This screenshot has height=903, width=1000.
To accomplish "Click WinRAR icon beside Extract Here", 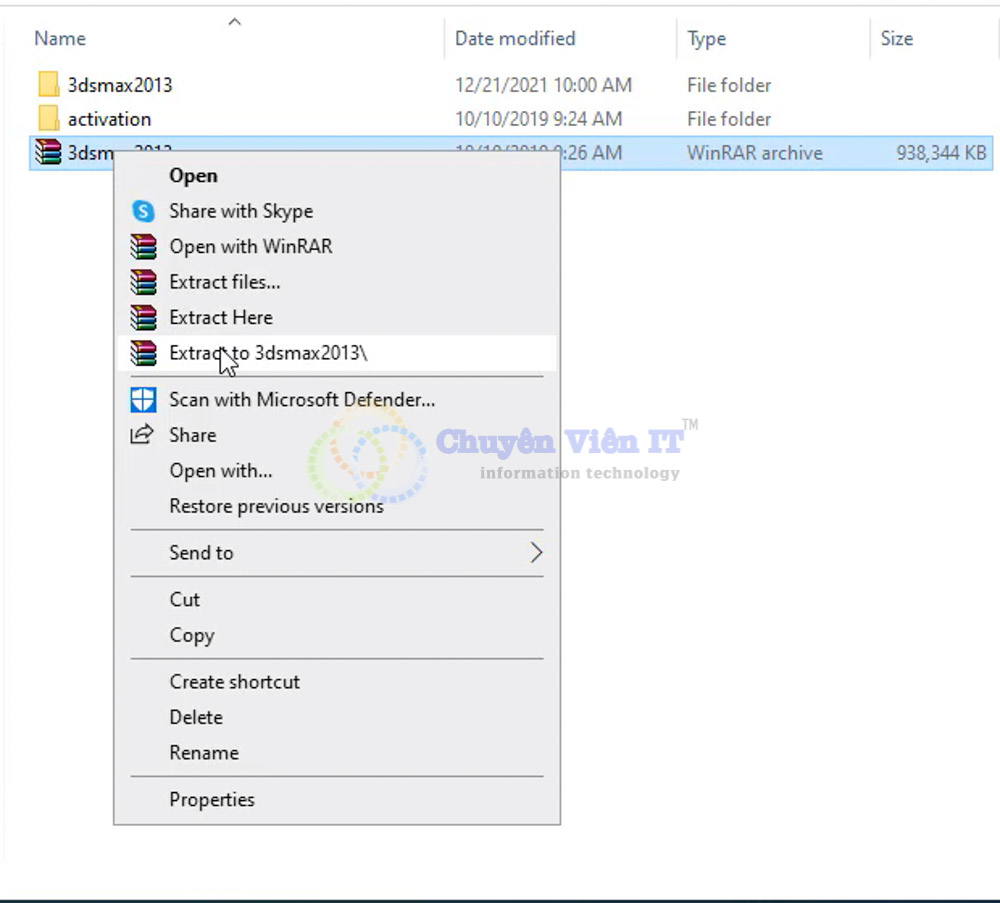I will pyautogui.click(x=143, y=318).
